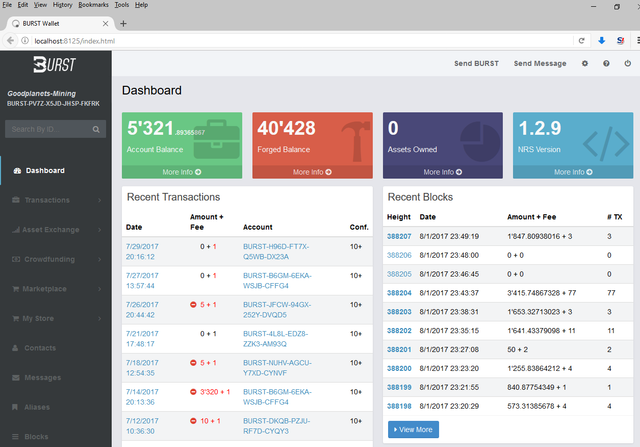Expand the My Store submenu arrow
This screenshot has height=447, width=640.
click(x=100, y=318)
